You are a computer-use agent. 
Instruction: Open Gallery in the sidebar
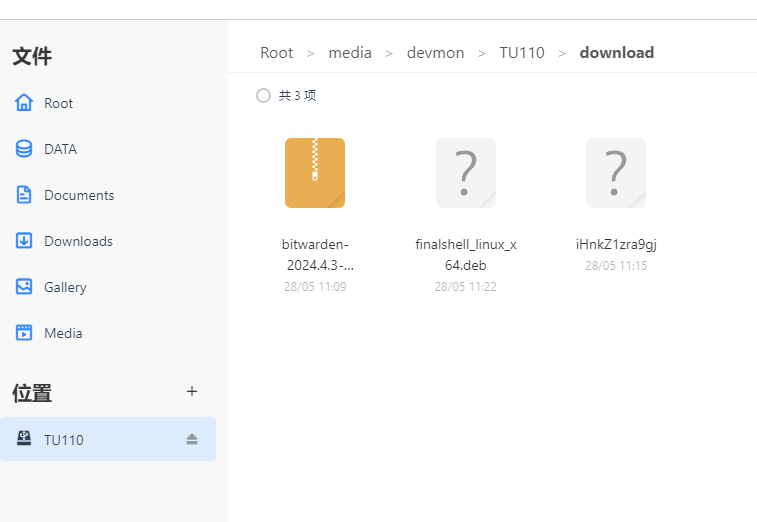pos(65,287)
